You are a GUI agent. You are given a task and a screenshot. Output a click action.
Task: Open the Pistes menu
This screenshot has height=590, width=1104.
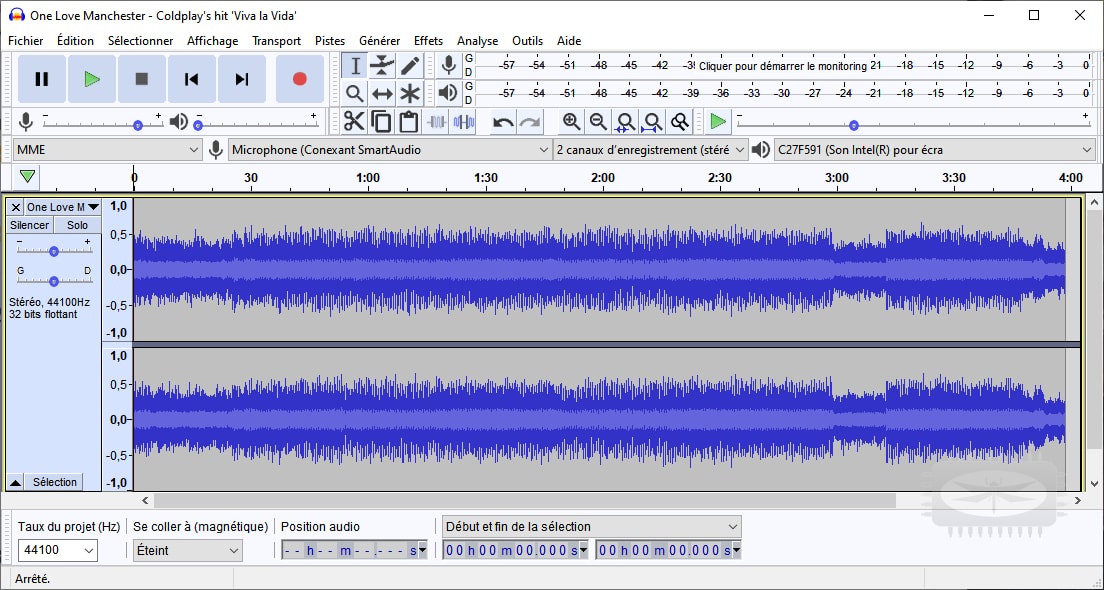pos(330,41)
